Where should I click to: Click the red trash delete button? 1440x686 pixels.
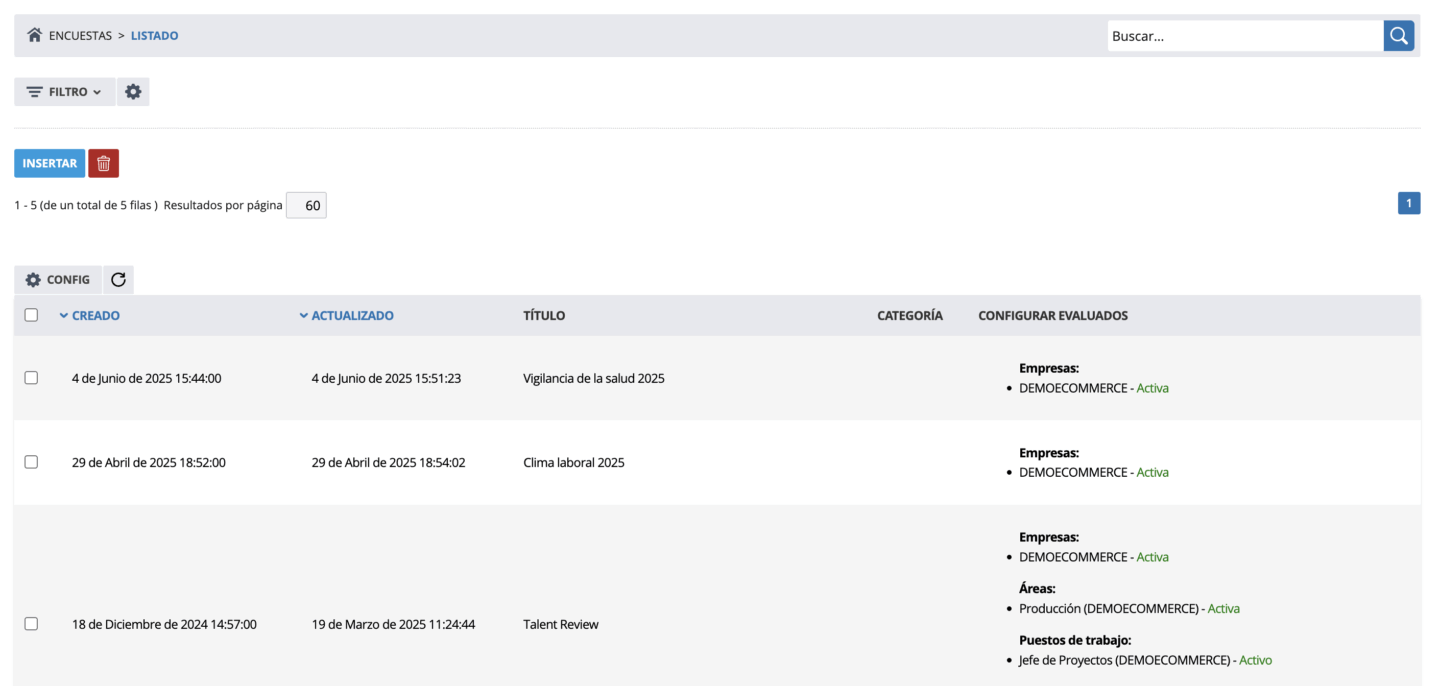[x=103, y=163]
